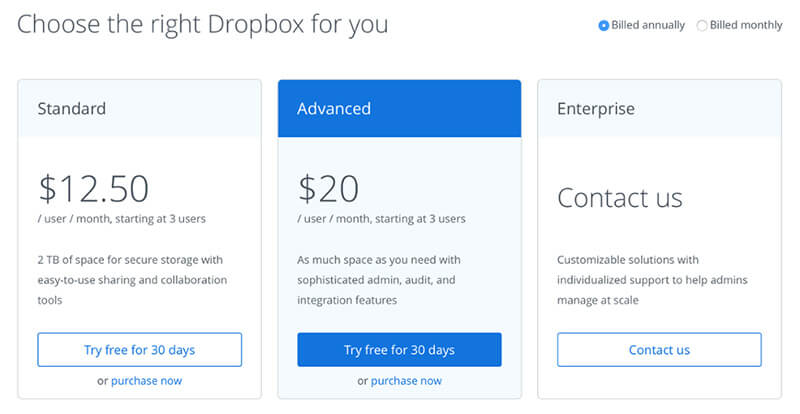Viewport: 800px width, 414px height.
Task: Click the per-user text under the $12.50 price
Action: [121, 219]
